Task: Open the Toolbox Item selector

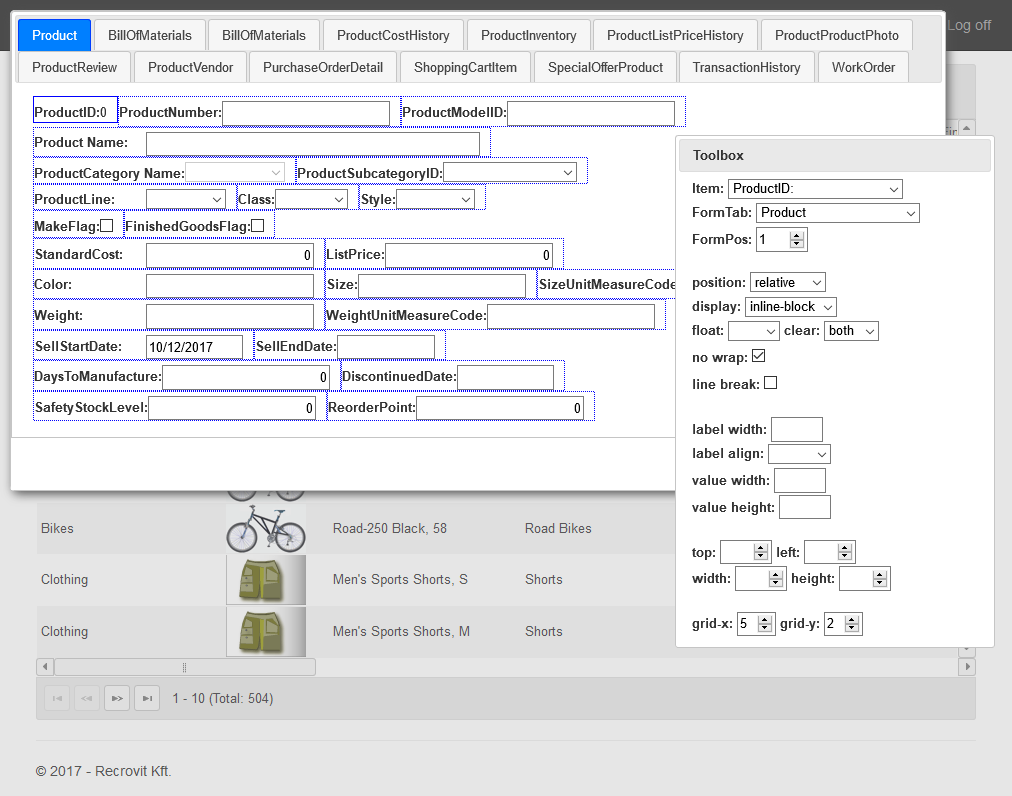Action: [815, 189]
